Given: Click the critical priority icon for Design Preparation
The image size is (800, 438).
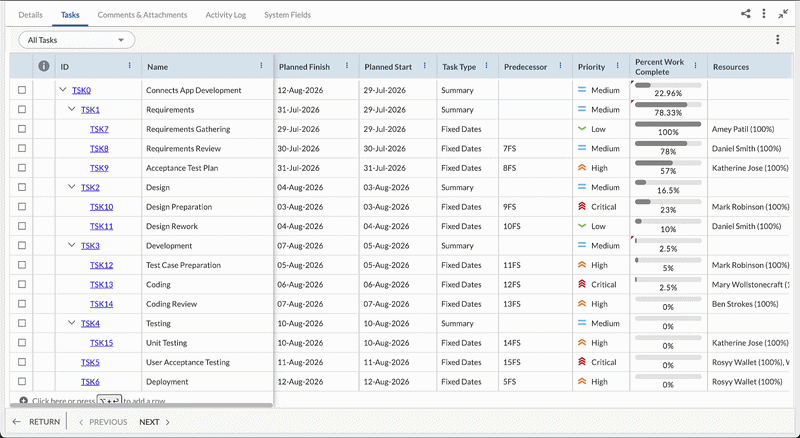Looking at the screenshot, I should pos(582,206).
